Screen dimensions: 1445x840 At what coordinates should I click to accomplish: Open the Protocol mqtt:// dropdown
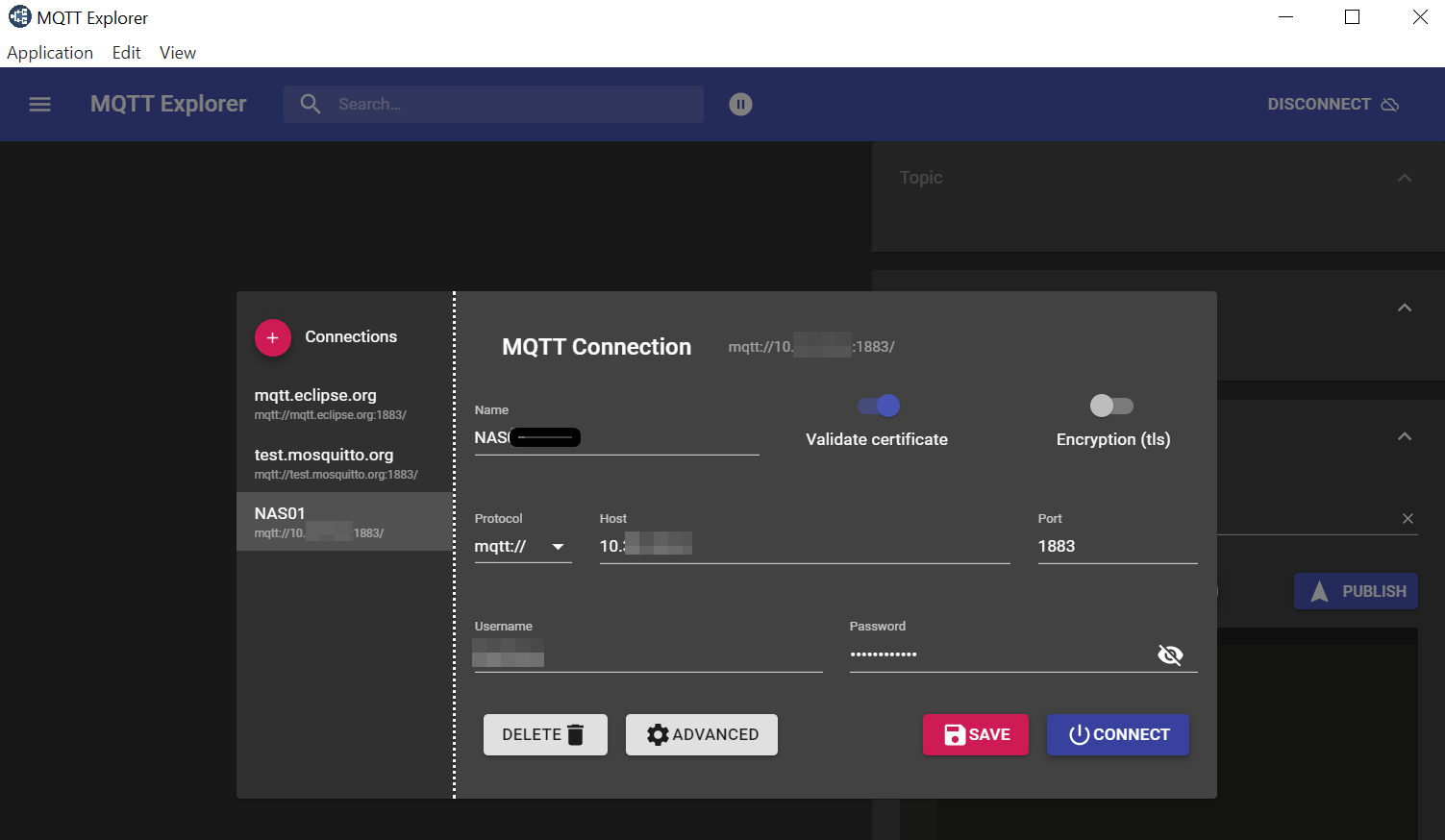coord(522,546)
